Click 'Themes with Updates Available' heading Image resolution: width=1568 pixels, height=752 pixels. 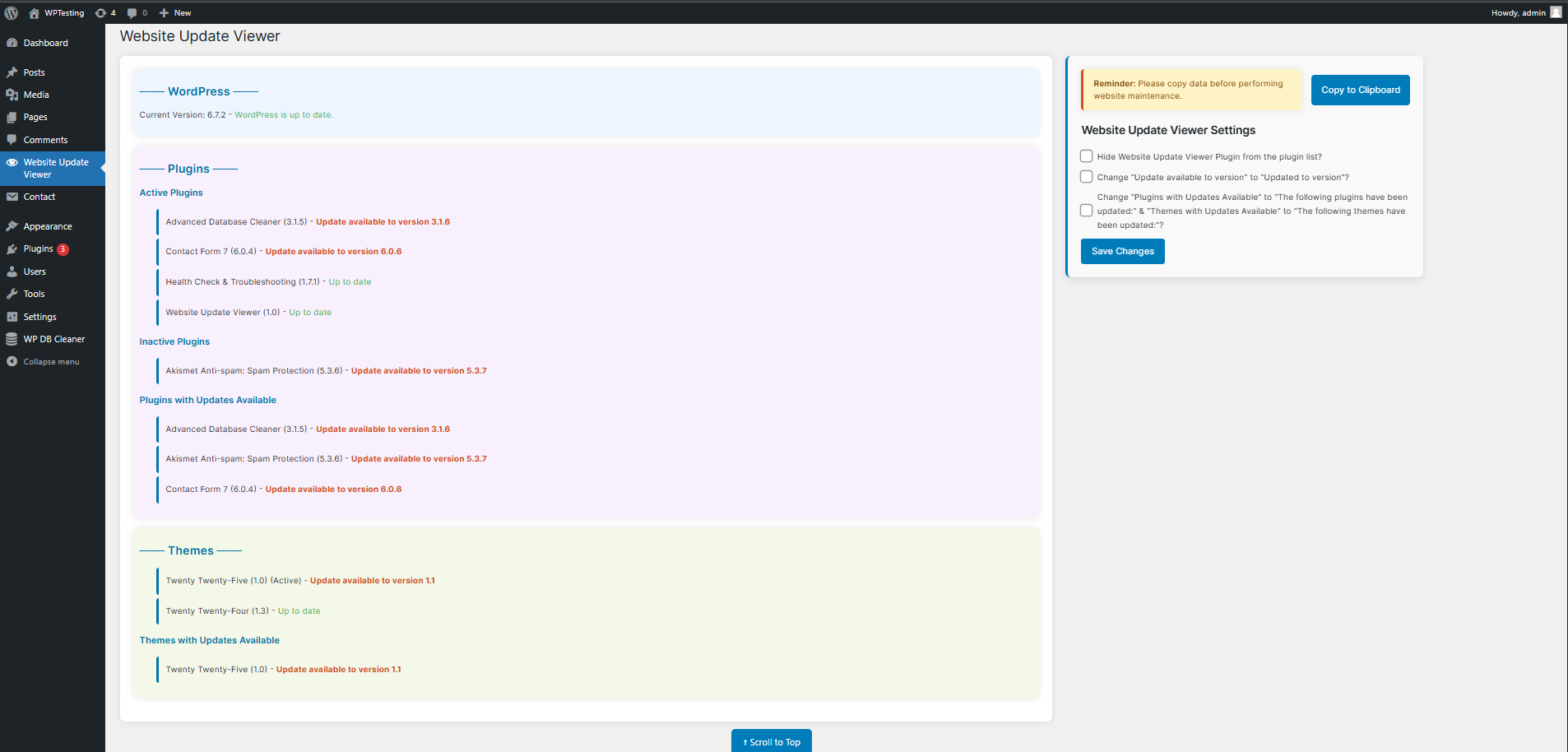(210, 640)
